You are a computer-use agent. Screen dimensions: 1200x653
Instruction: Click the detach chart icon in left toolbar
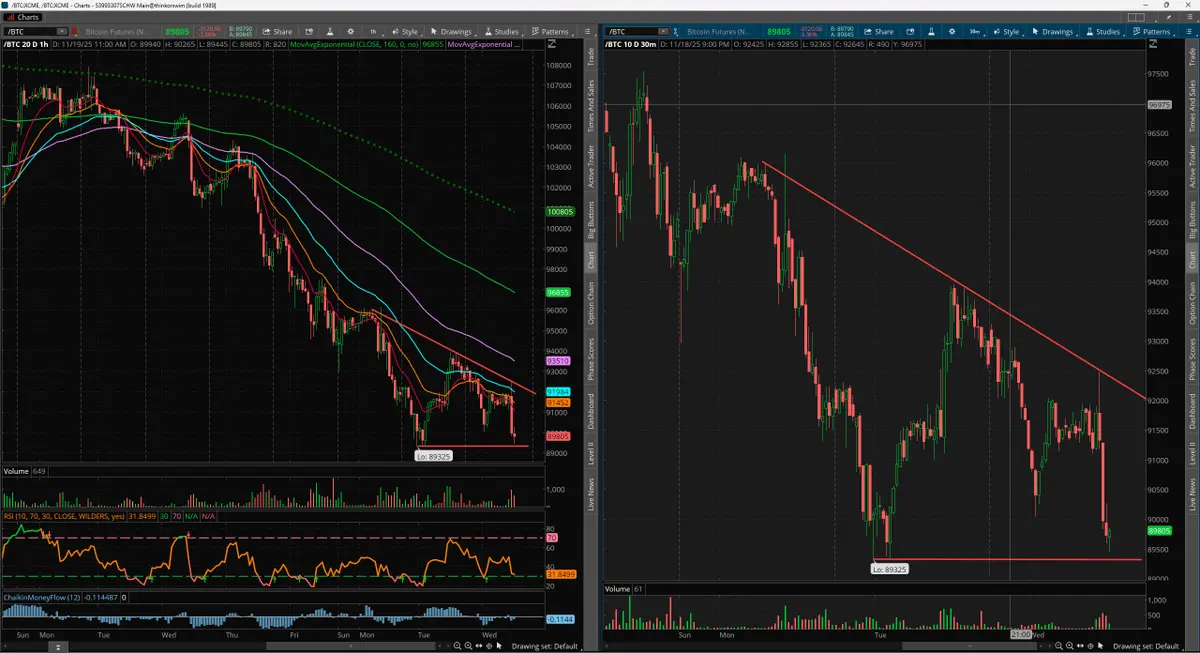point(309,32)
